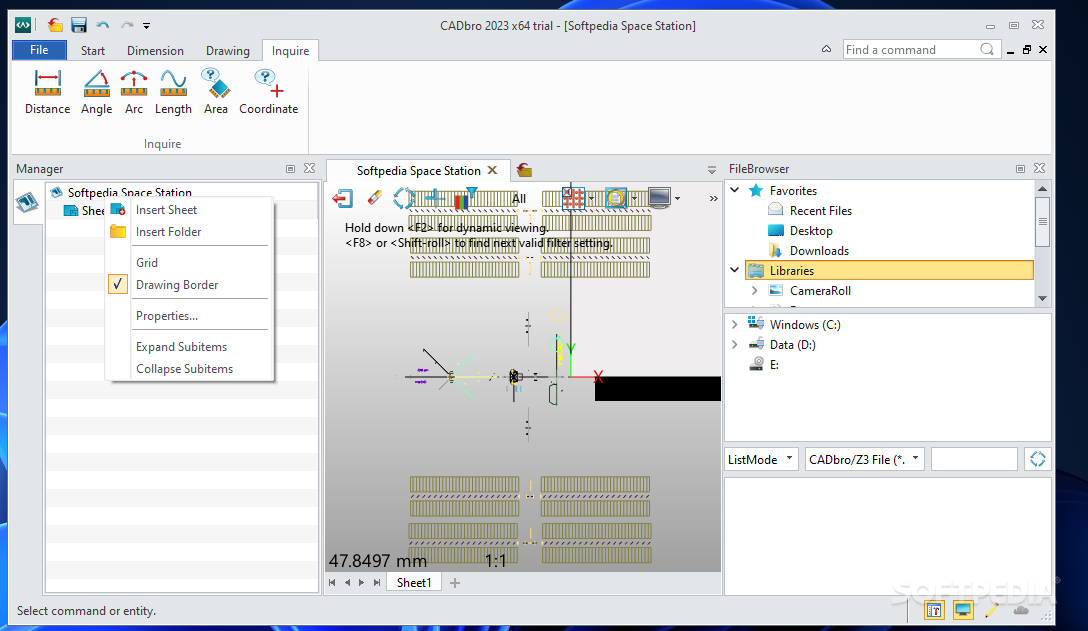Viewport: 1088px width, 631px height.
Task: Click the pencil icon in status bar
Action: point(991,610)
